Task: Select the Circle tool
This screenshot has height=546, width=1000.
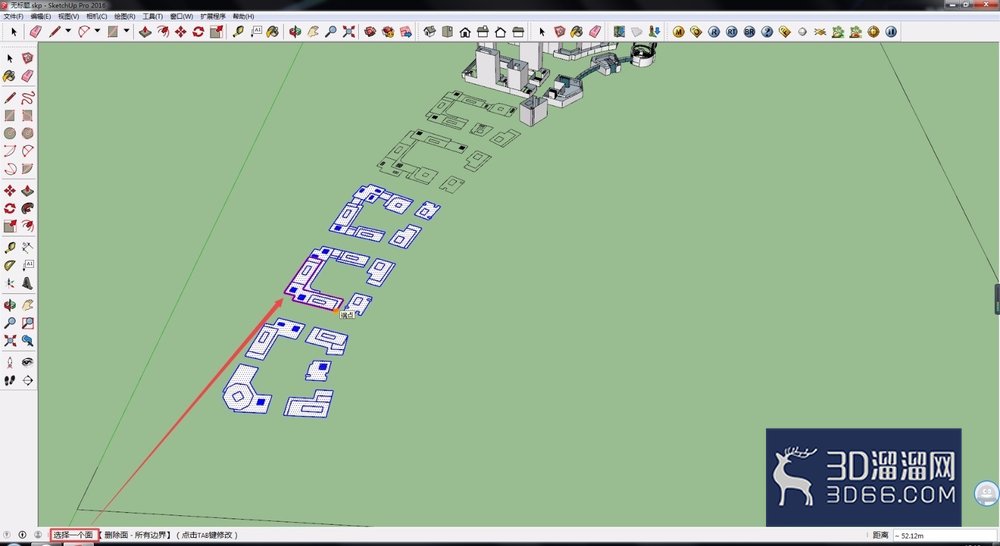Action: point(10,133)
